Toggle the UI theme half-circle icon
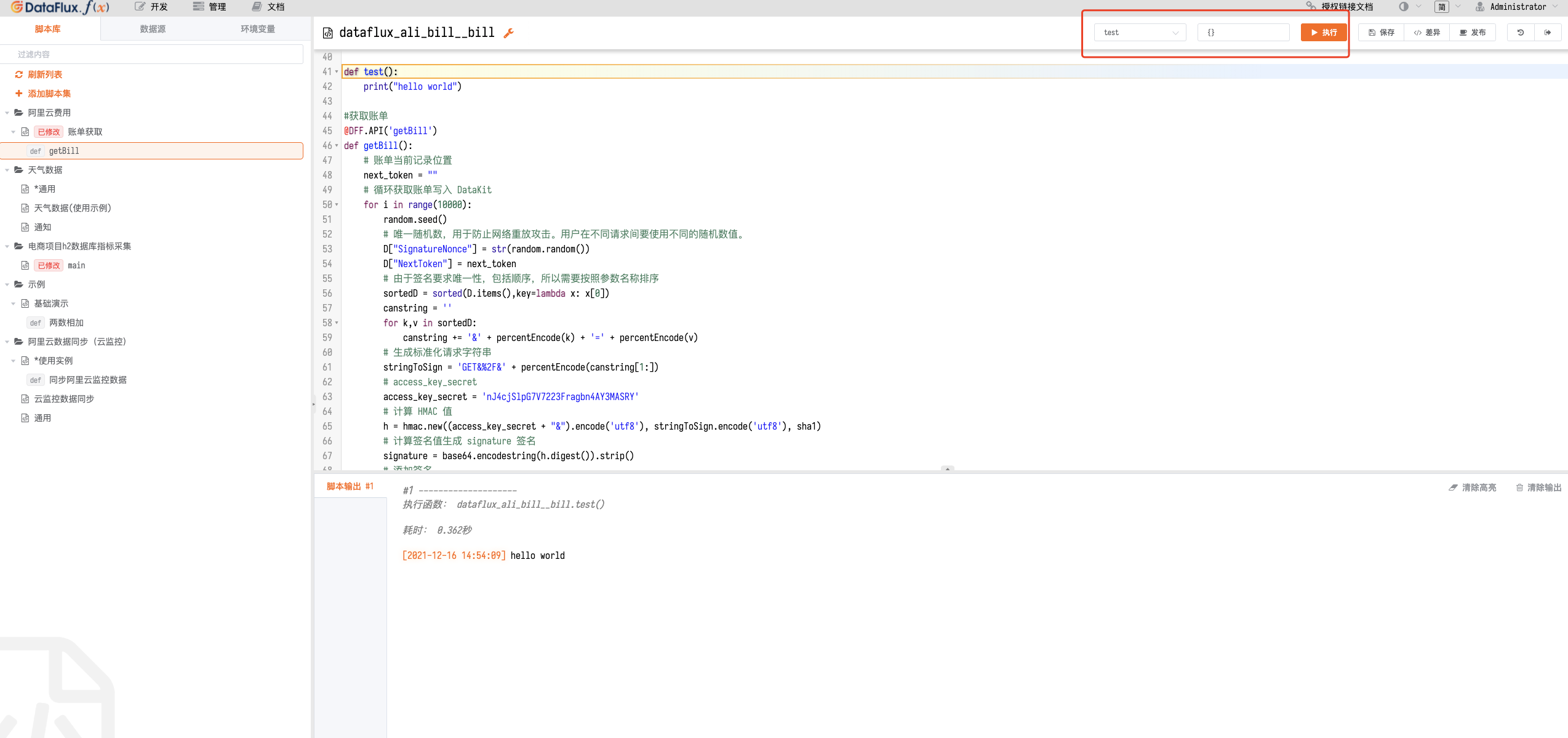Image resolution: width=1568 pixels, height=738 pixels. (1404, 7)
